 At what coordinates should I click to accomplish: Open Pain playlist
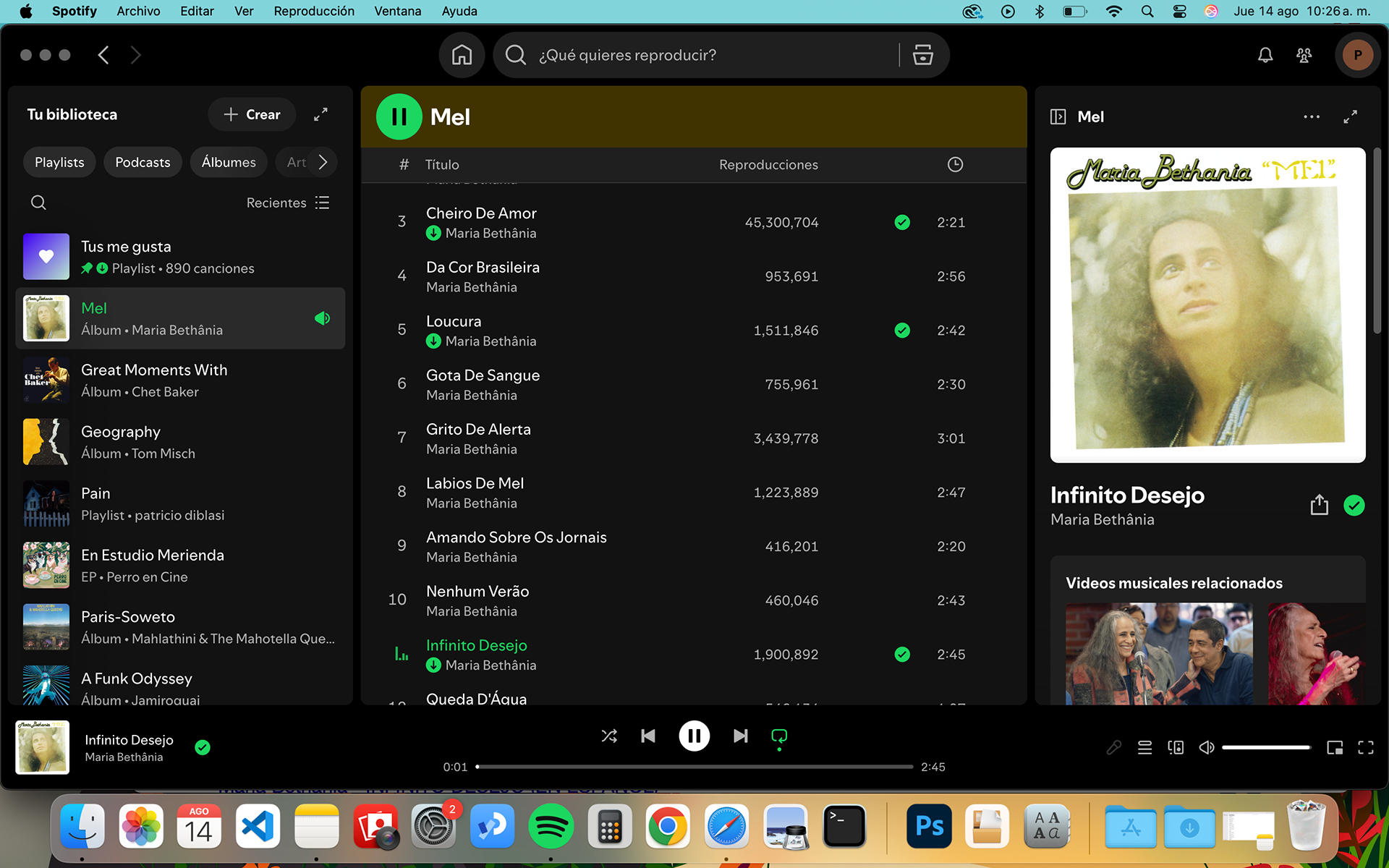pos(180,503)
